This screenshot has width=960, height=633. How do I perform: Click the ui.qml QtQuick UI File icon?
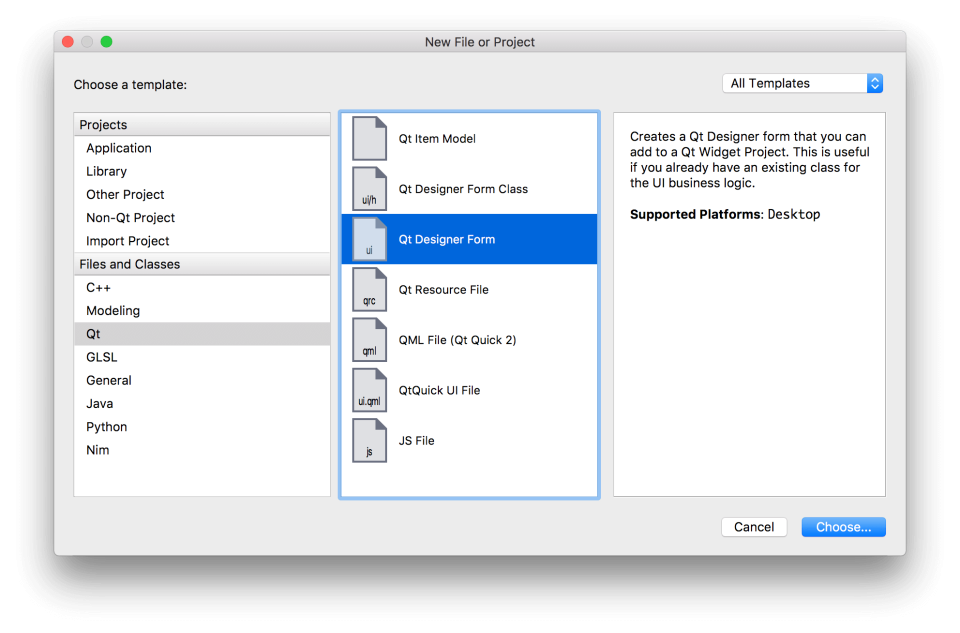pyautogui.click(x=369, y=390)
